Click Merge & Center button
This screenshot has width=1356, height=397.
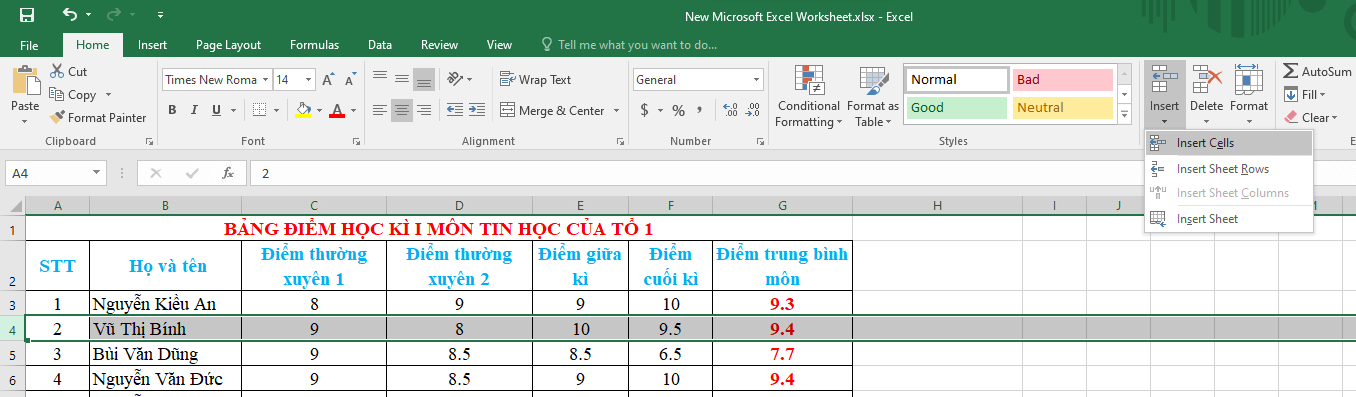pos(552,110)
